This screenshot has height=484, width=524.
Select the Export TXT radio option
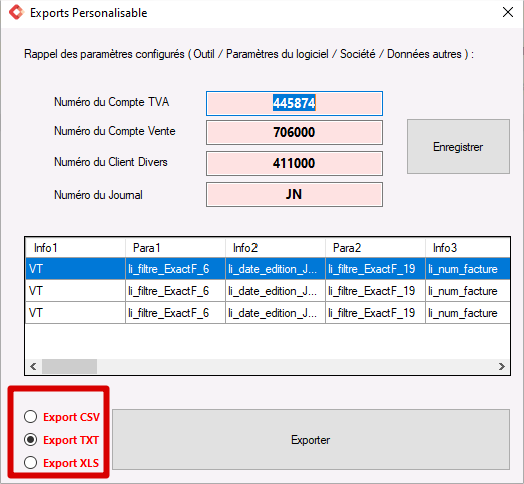(30, 440)
